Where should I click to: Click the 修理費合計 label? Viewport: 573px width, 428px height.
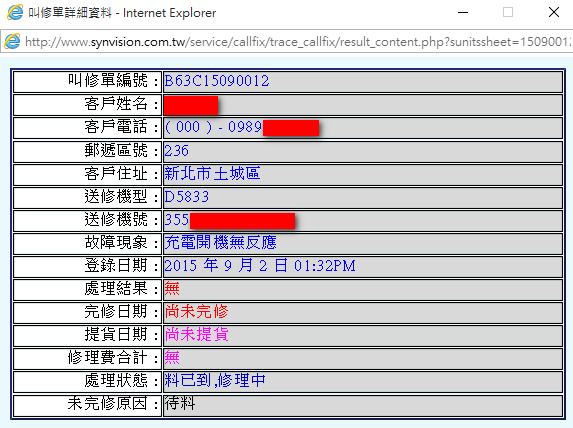114,358
